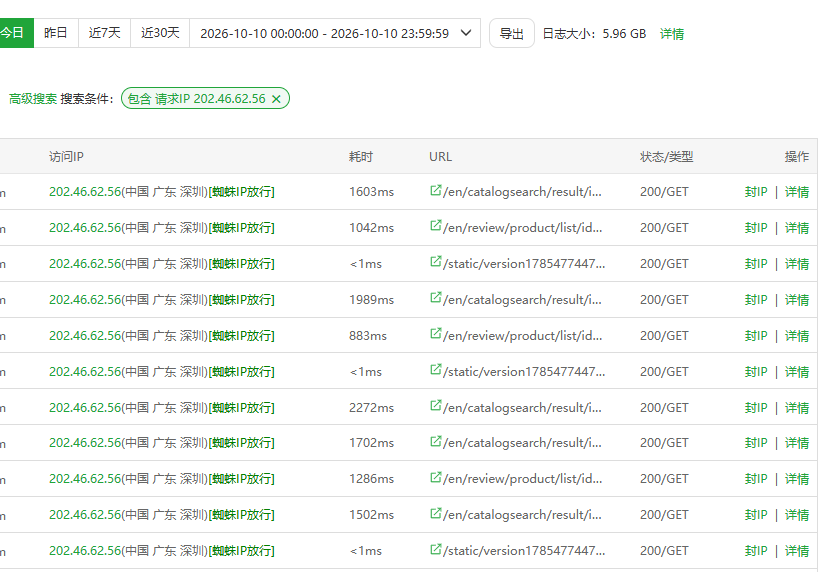The width and height of the screenshot is (822, 572).
Task: Open 详情 in the 1702ms row
Action: point(797,443)
